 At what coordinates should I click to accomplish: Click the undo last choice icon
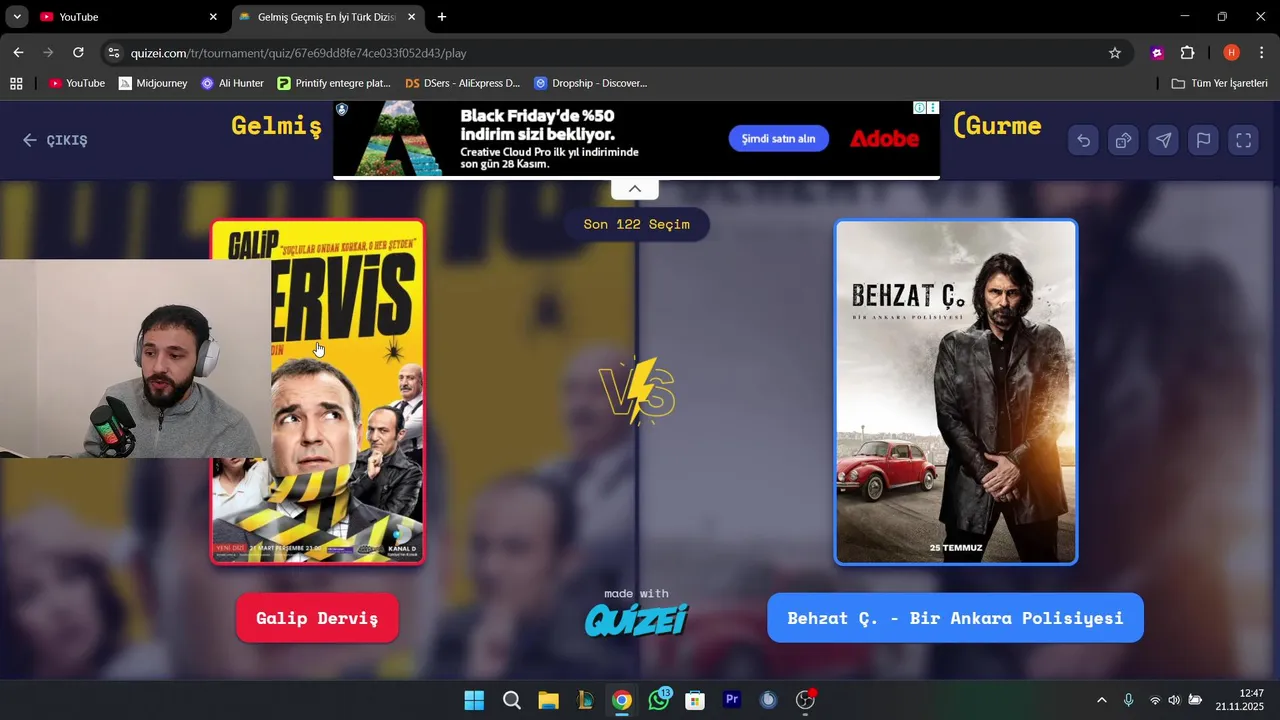click(1083, 141)
